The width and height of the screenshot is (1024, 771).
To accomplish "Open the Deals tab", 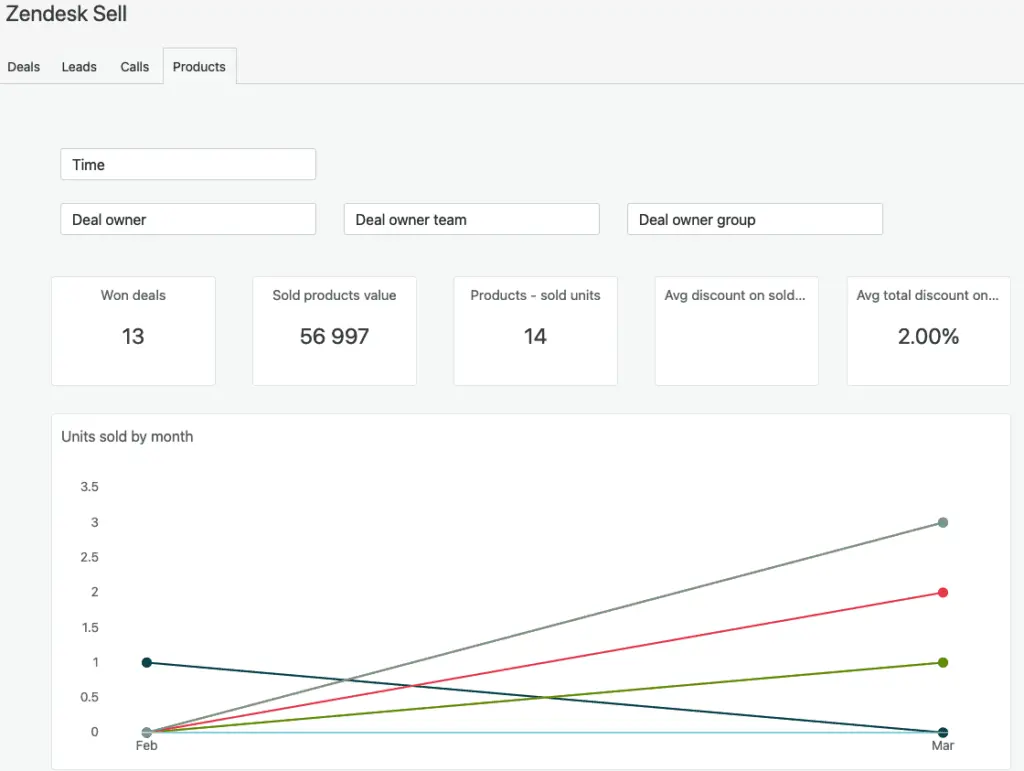I will [x=24, y=67].
